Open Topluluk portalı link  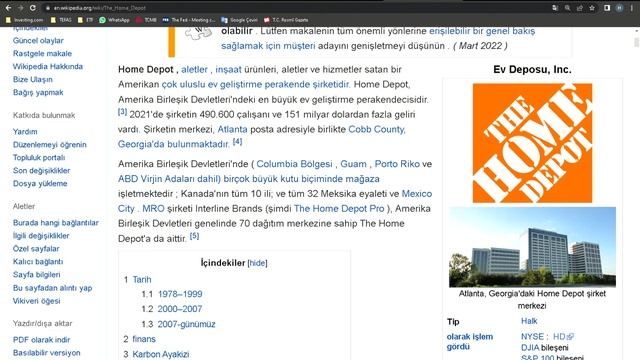pyautogui.click(x=39, y=158)
